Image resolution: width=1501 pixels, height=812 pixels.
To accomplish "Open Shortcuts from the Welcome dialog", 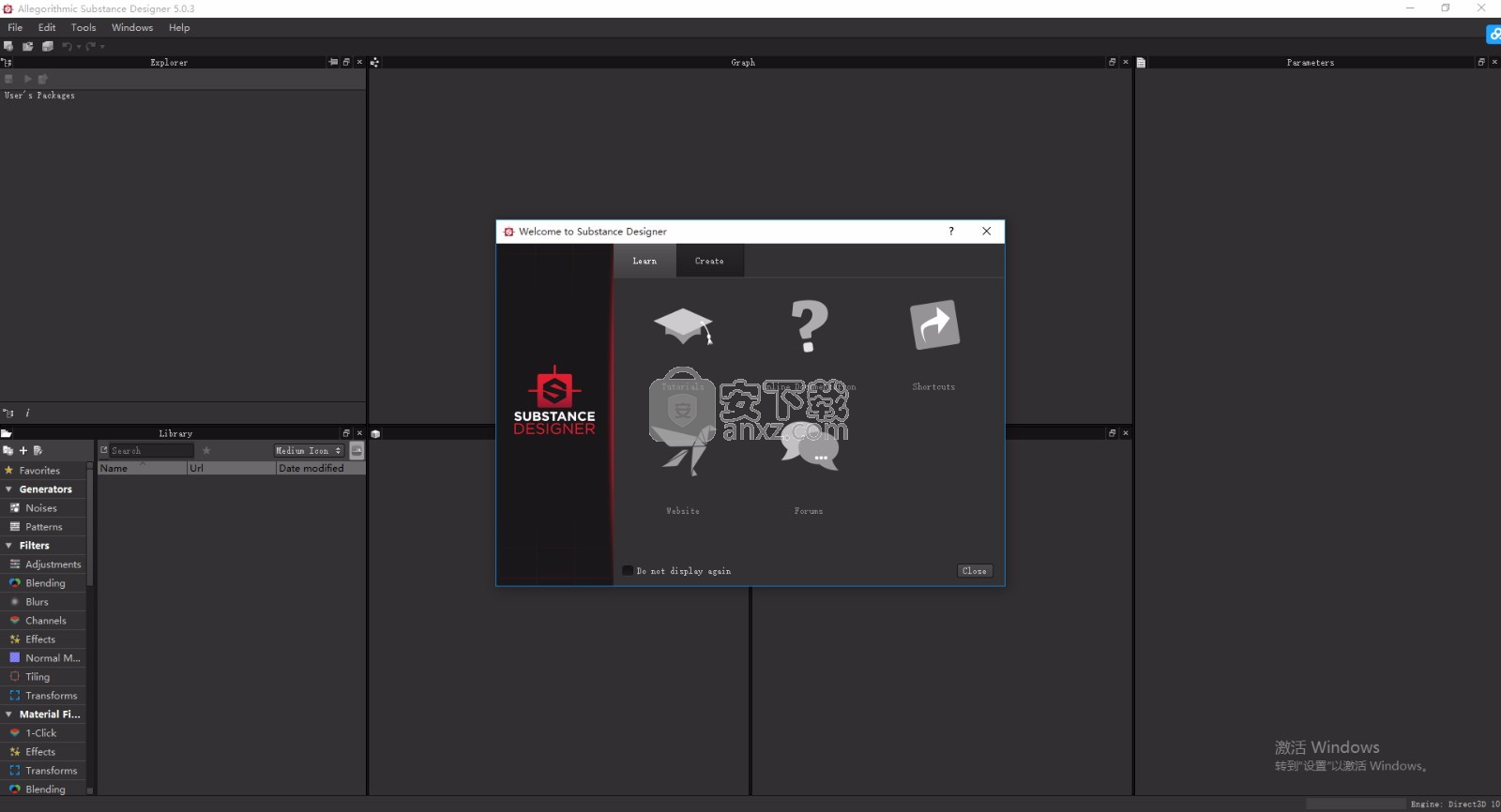I will coord(934,345).
